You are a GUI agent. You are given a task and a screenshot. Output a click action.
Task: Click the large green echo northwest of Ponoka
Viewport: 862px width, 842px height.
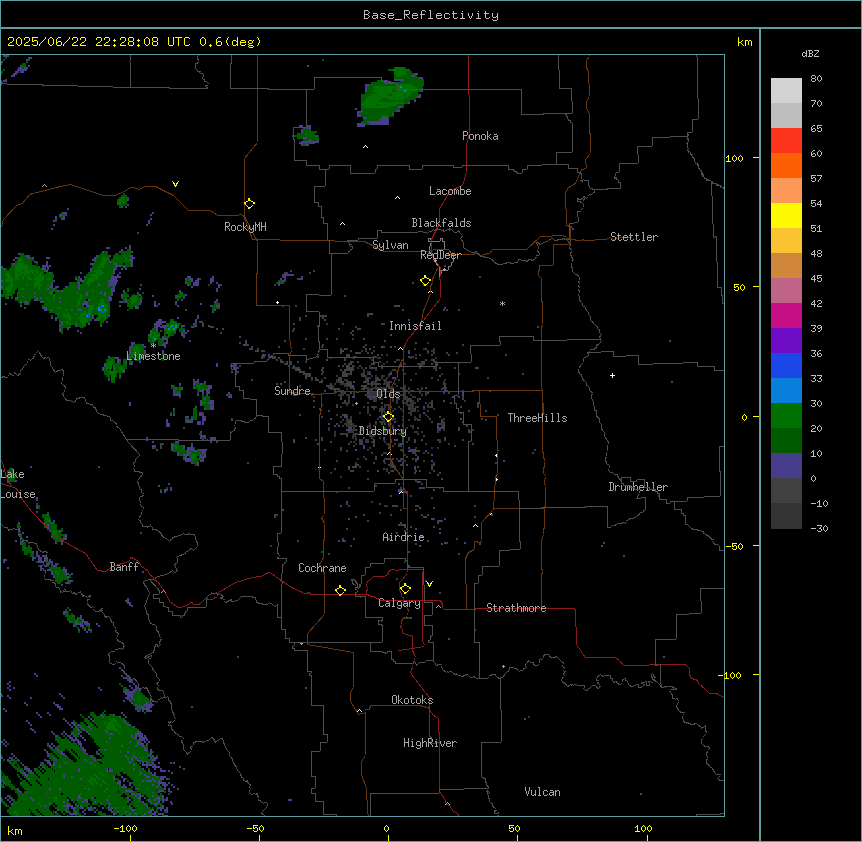[x=389, y=97]
